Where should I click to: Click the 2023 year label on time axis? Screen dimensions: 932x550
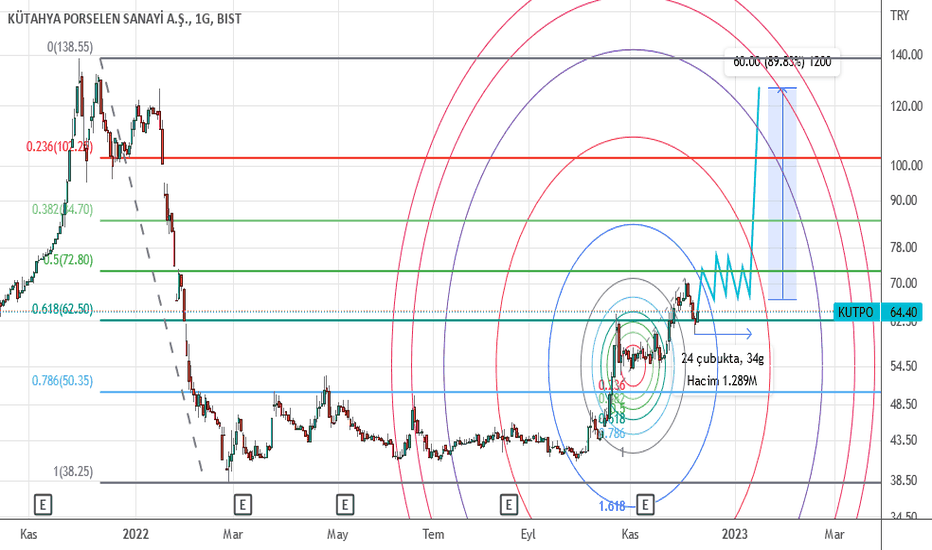click(735, 534)
